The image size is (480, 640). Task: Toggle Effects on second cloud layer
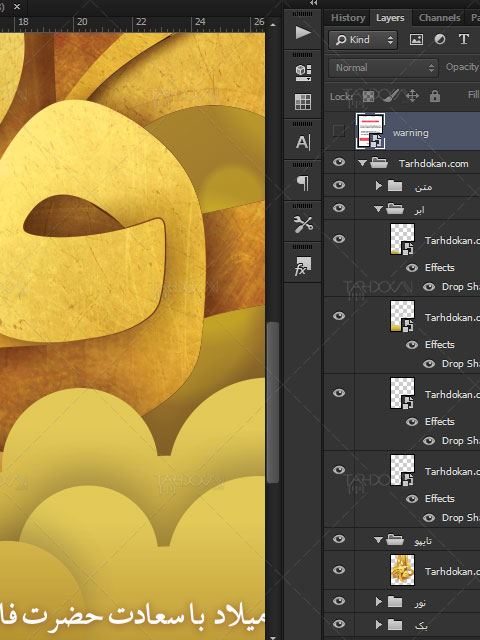click(x=412, y=345)
